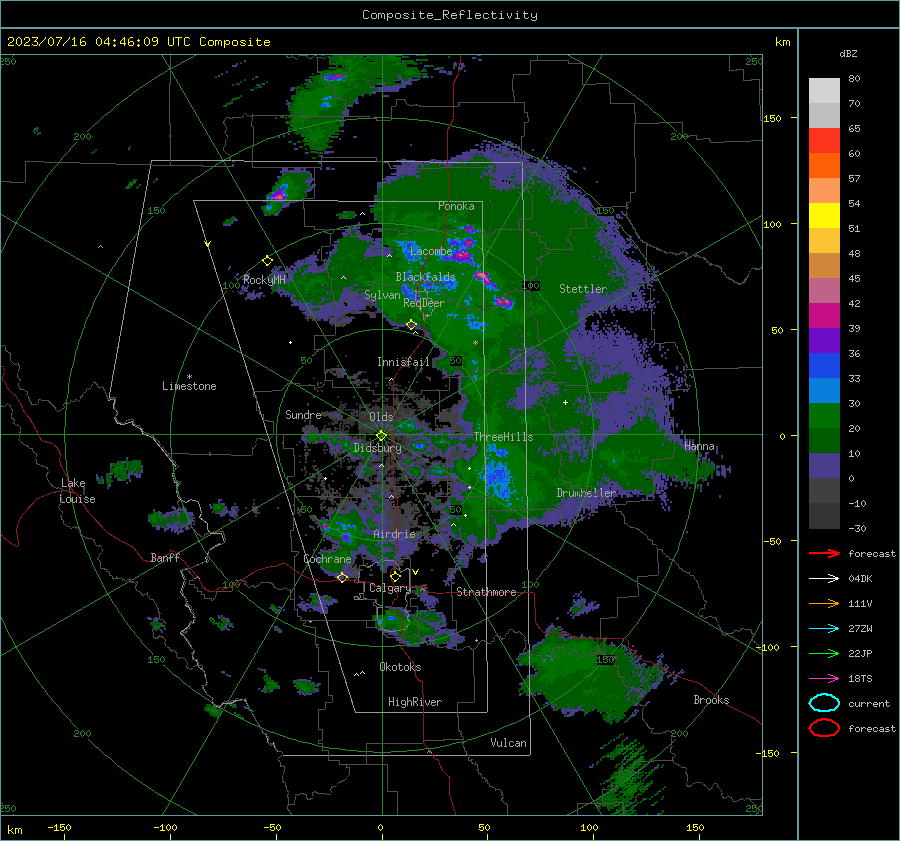Click the cyan 27ZW arrow icon

click(x=824, y=629)
